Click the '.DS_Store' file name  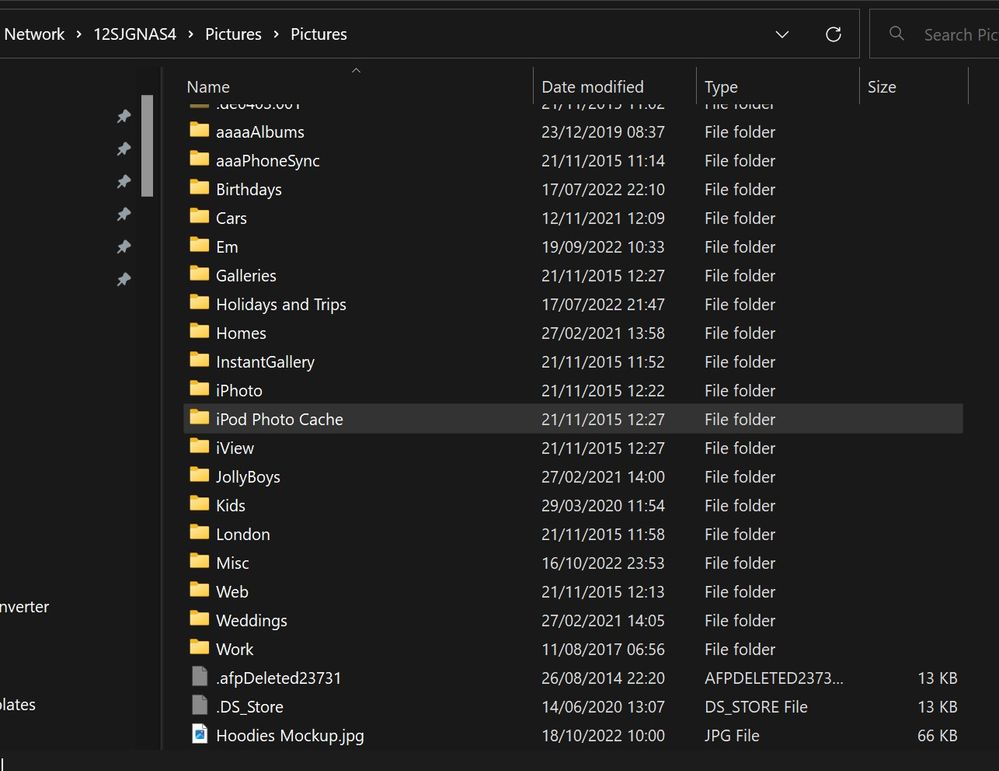[x=250, y=707]
